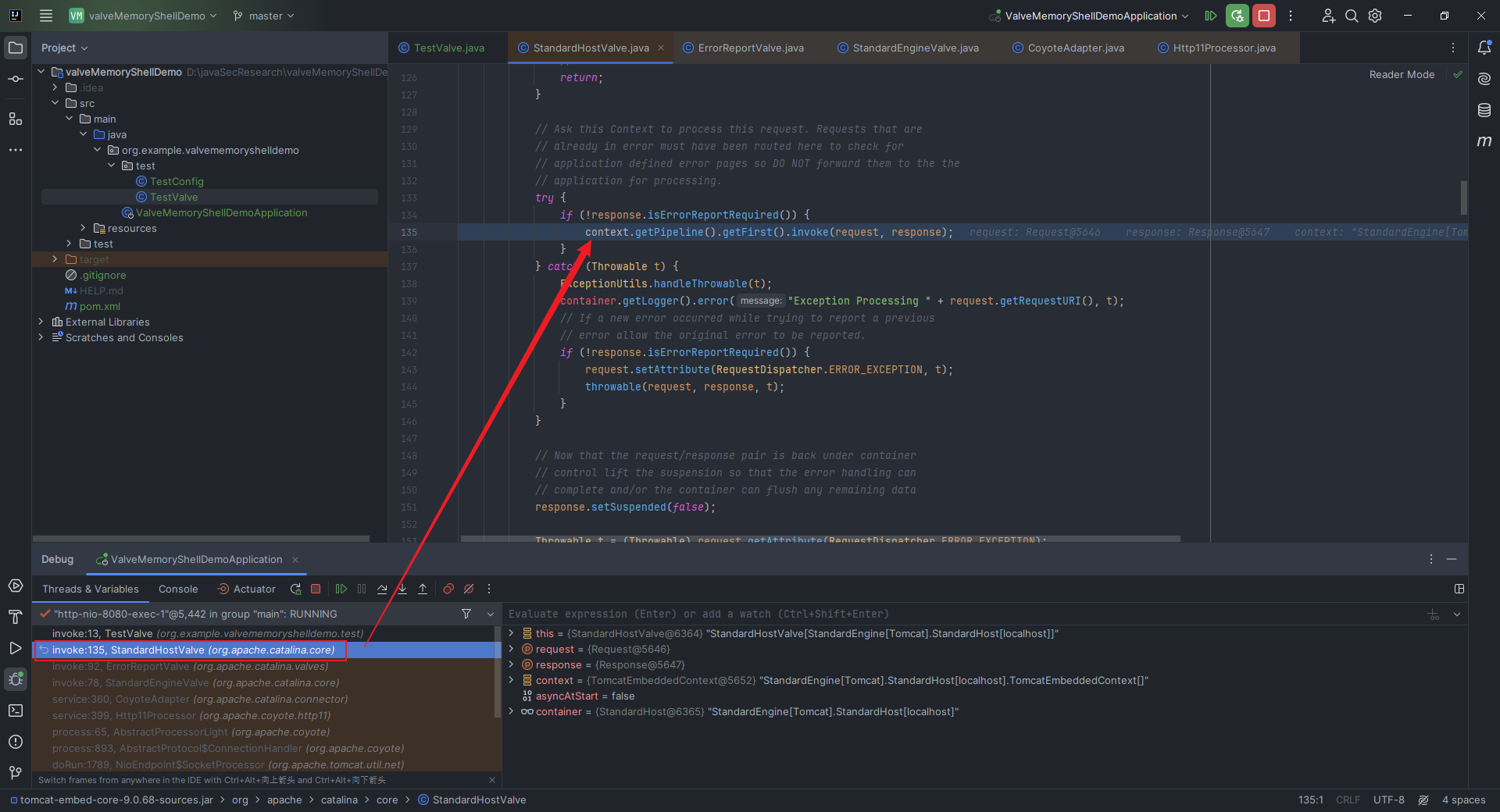Click the thread filter funnel icon
Image resolution: width=1500 pixels, height=812 pixels.
click(x=466, y=614)
